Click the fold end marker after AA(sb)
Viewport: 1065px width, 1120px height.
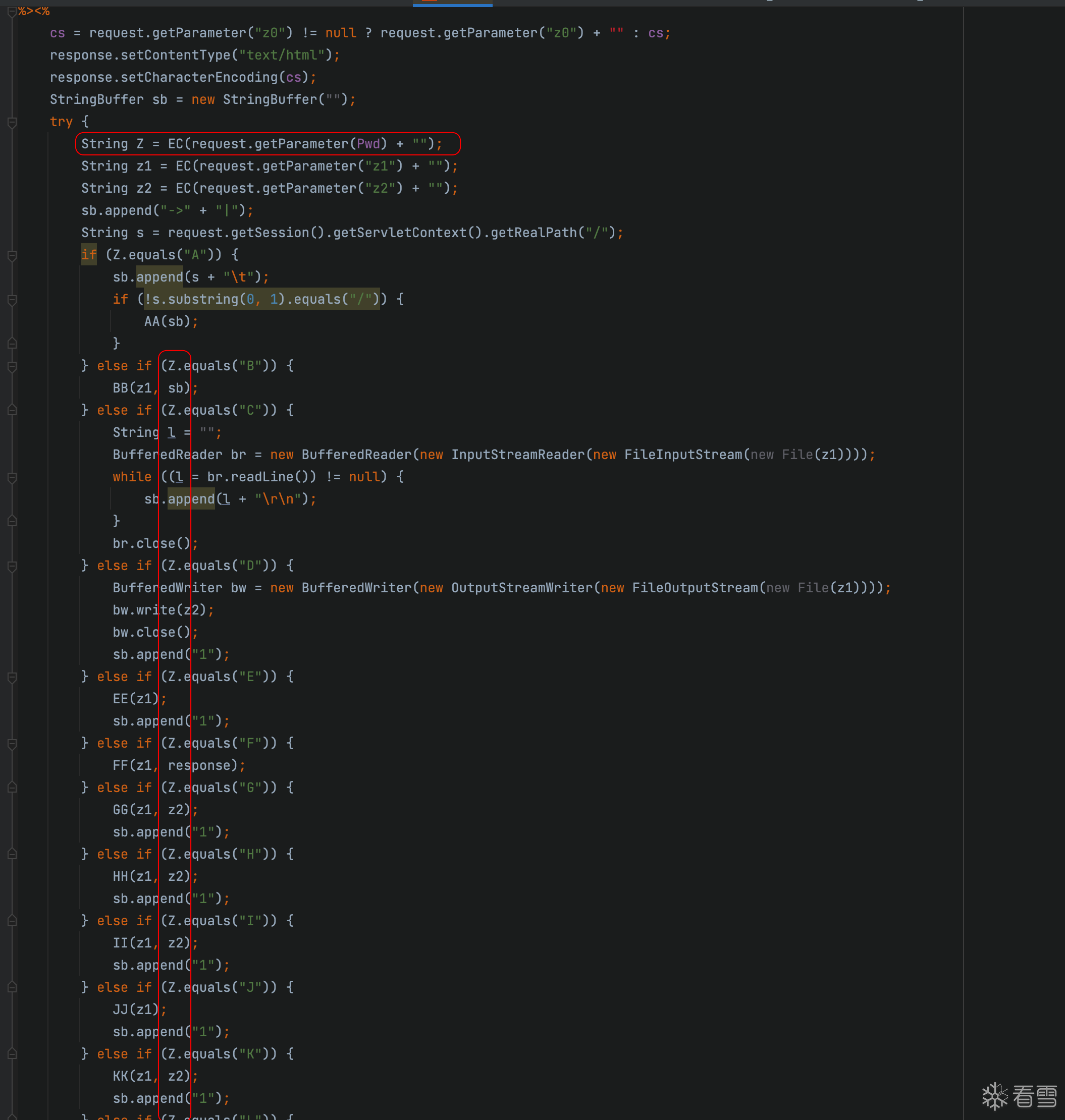tap(12, 344)
